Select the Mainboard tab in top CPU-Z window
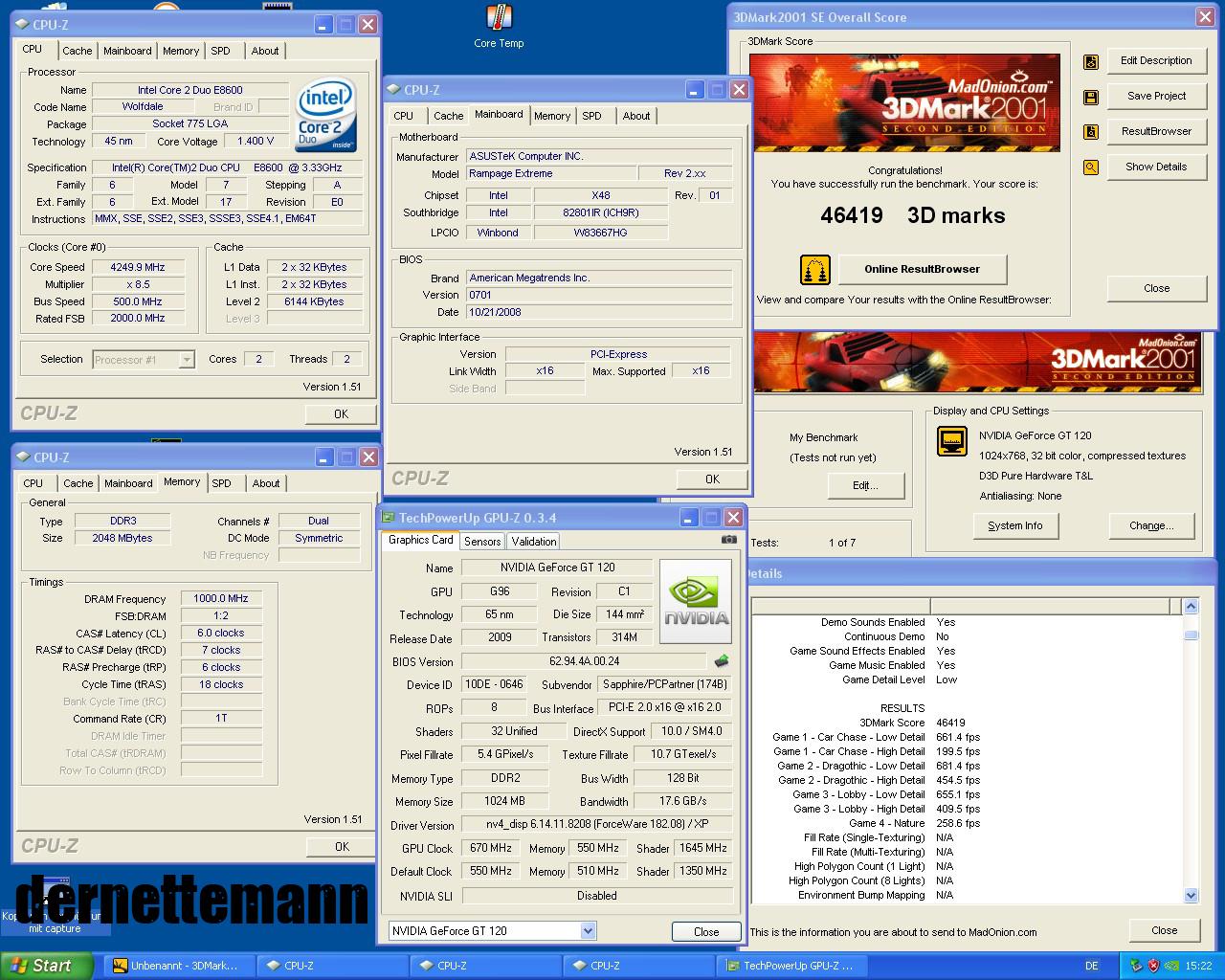Image resolution: width=1225 pixels, height=980 pixels. (x=127, y=51)
